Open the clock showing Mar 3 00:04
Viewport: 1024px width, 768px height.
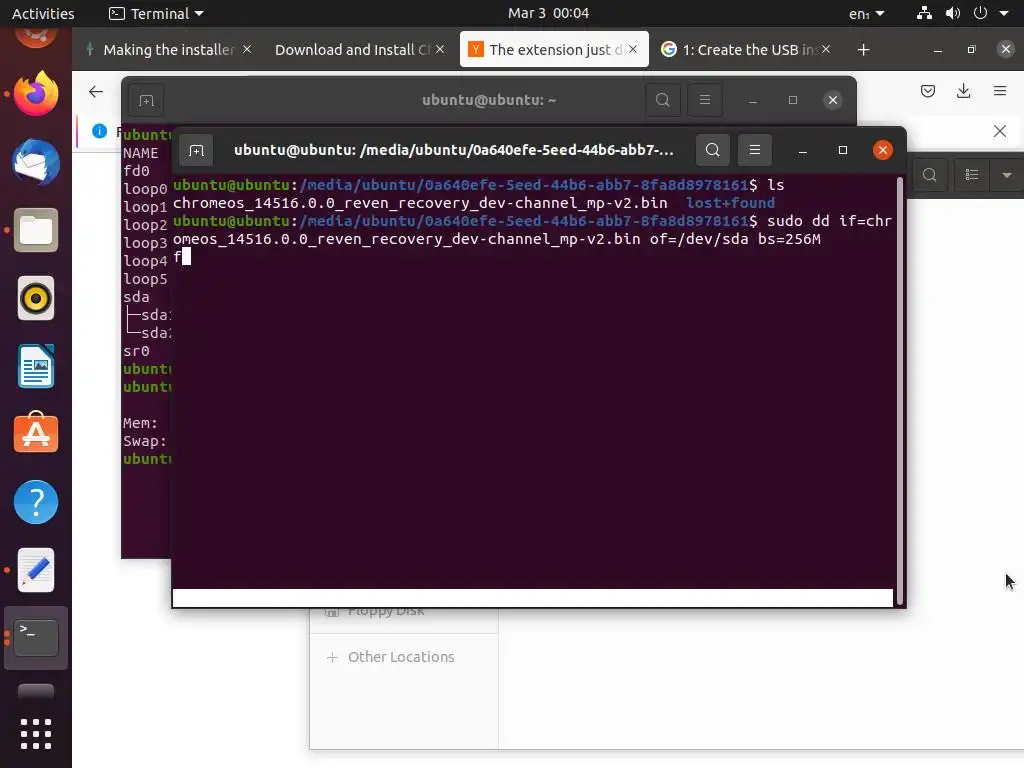pyautogui.click(x=549, y=13)
